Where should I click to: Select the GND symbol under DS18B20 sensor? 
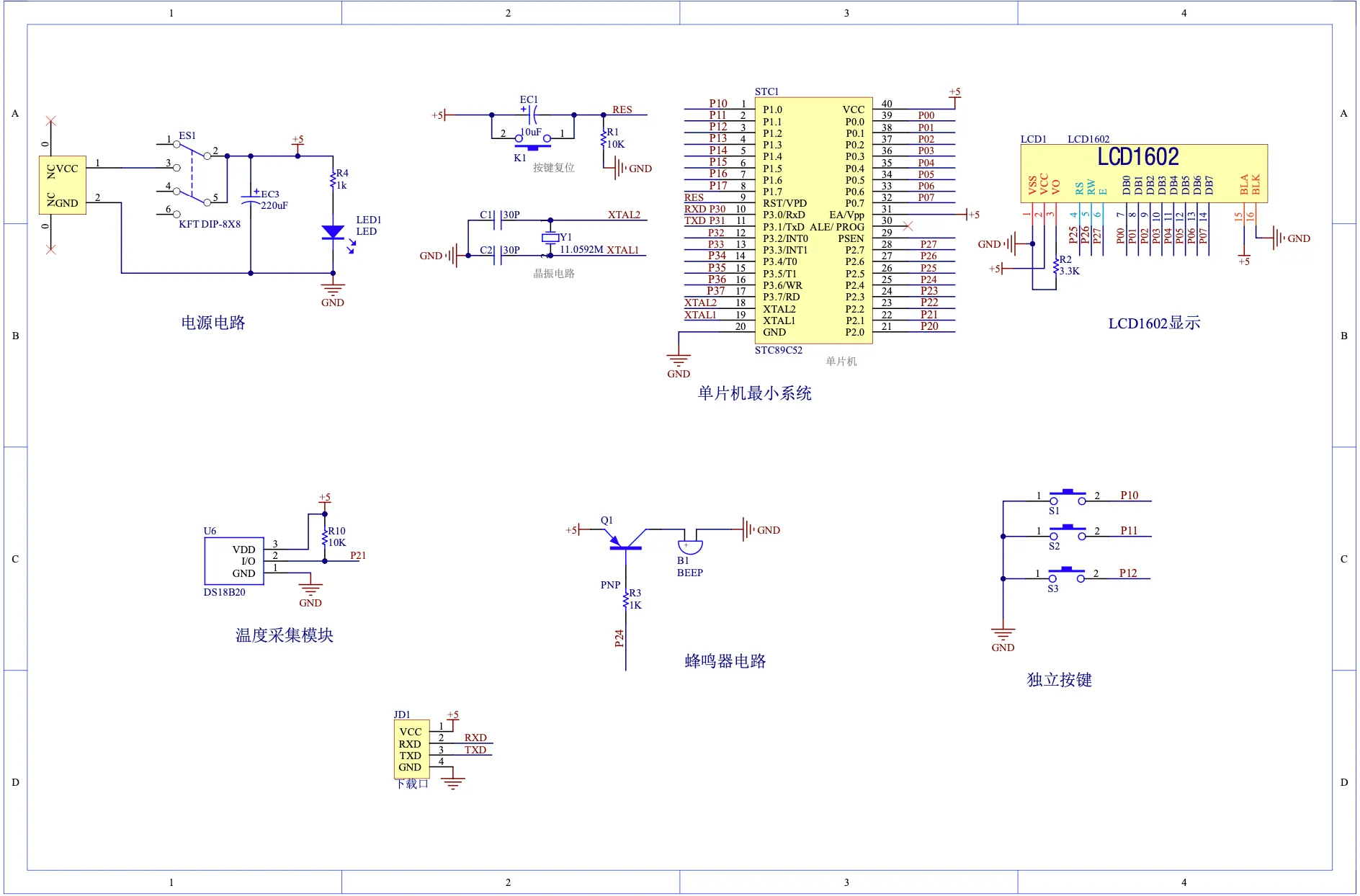(310, 594)
